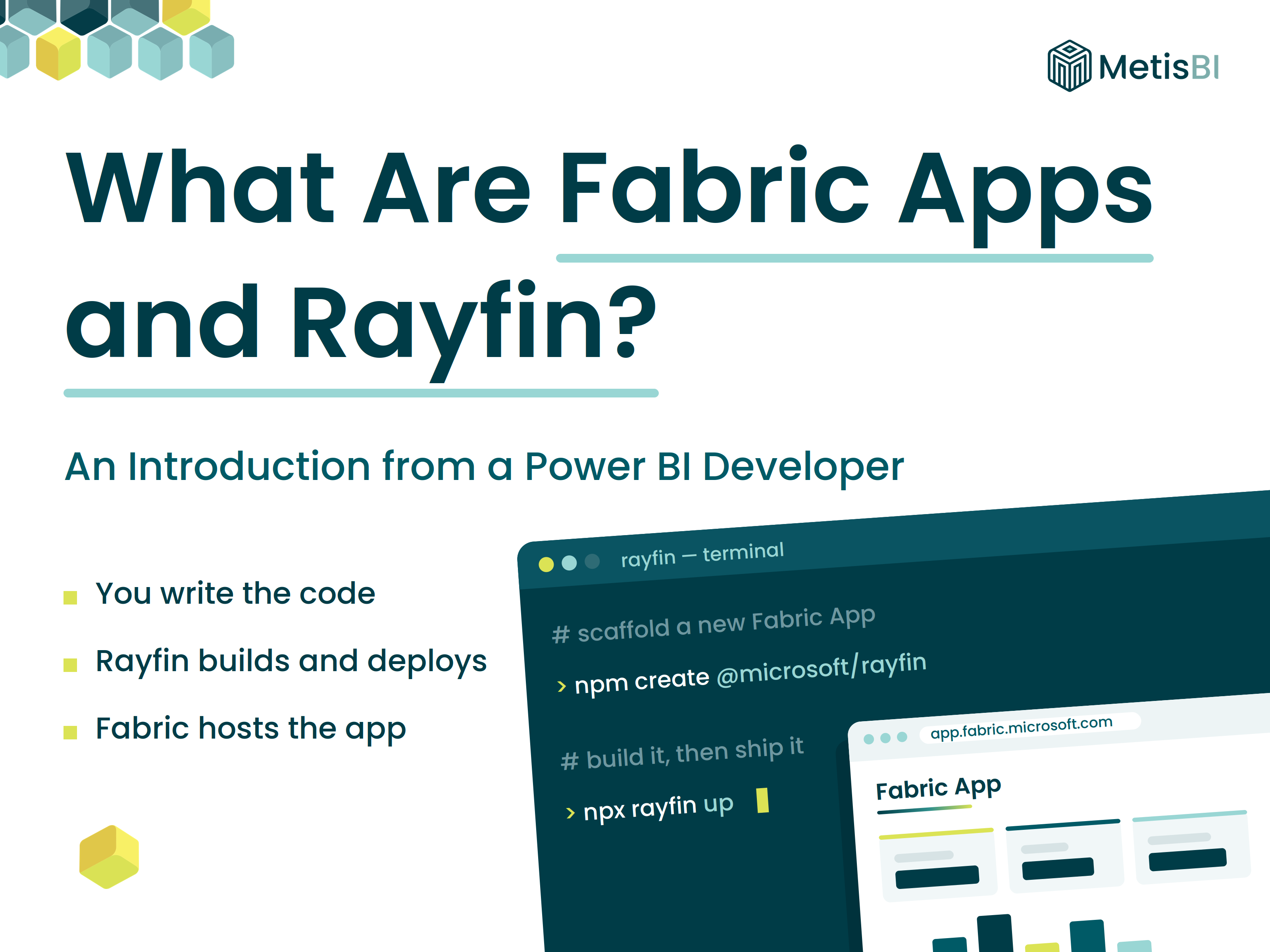Screen dimensions: 1270x952
Task: Click subtitle "An Introduction from a Power BI Developer"
Action: [x=484, y=467]
